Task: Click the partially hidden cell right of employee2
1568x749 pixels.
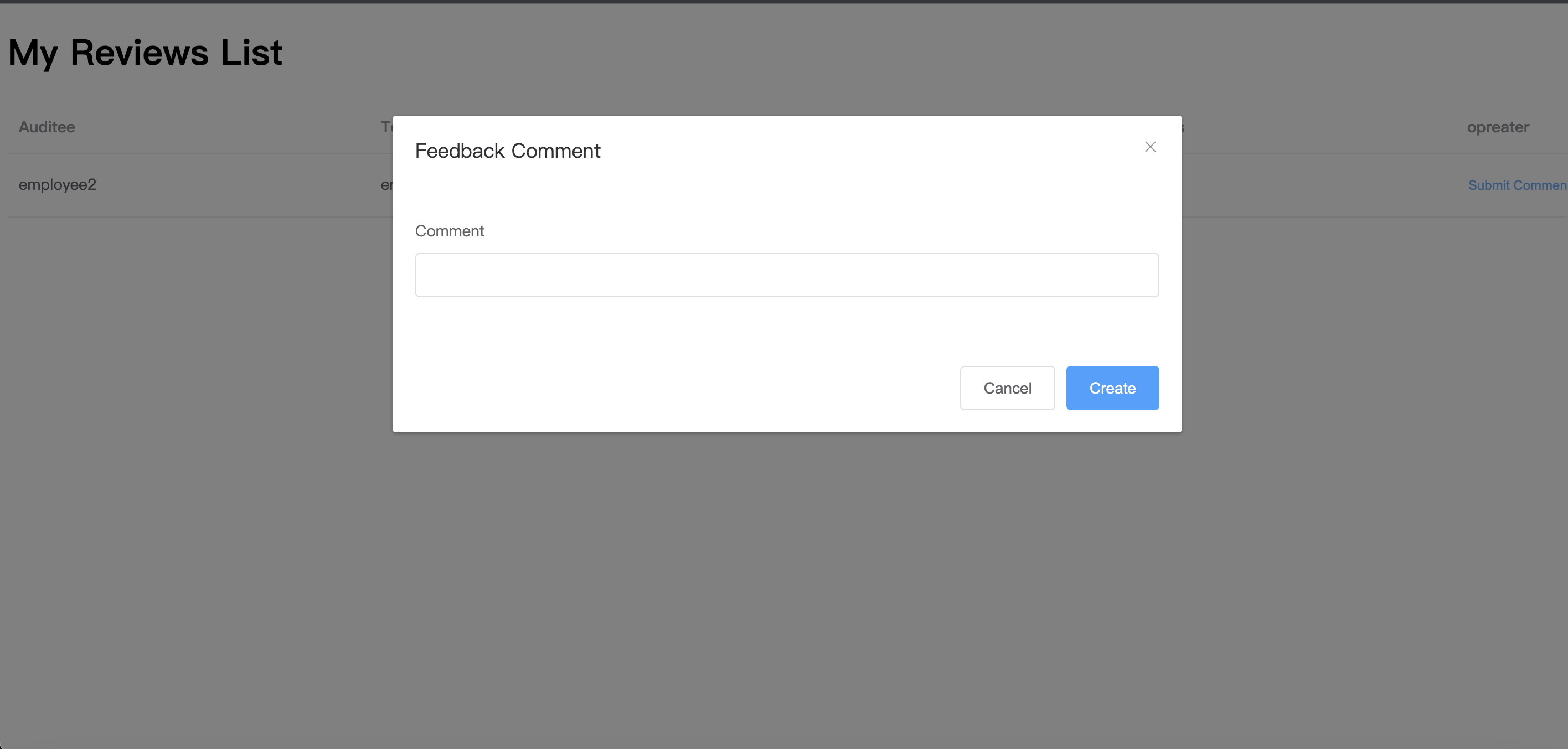Action: click(x=386, y=185)
